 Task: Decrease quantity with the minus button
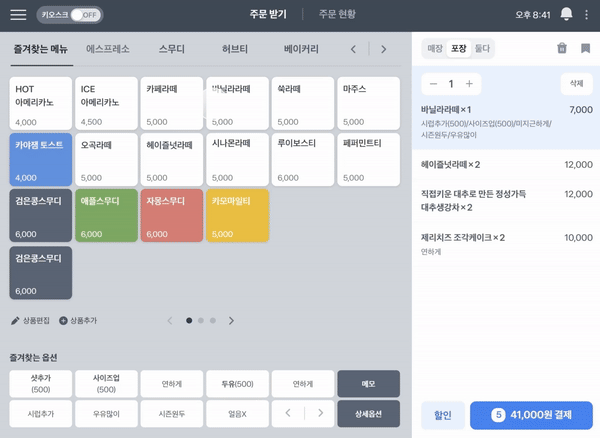[x=432, y=84]
